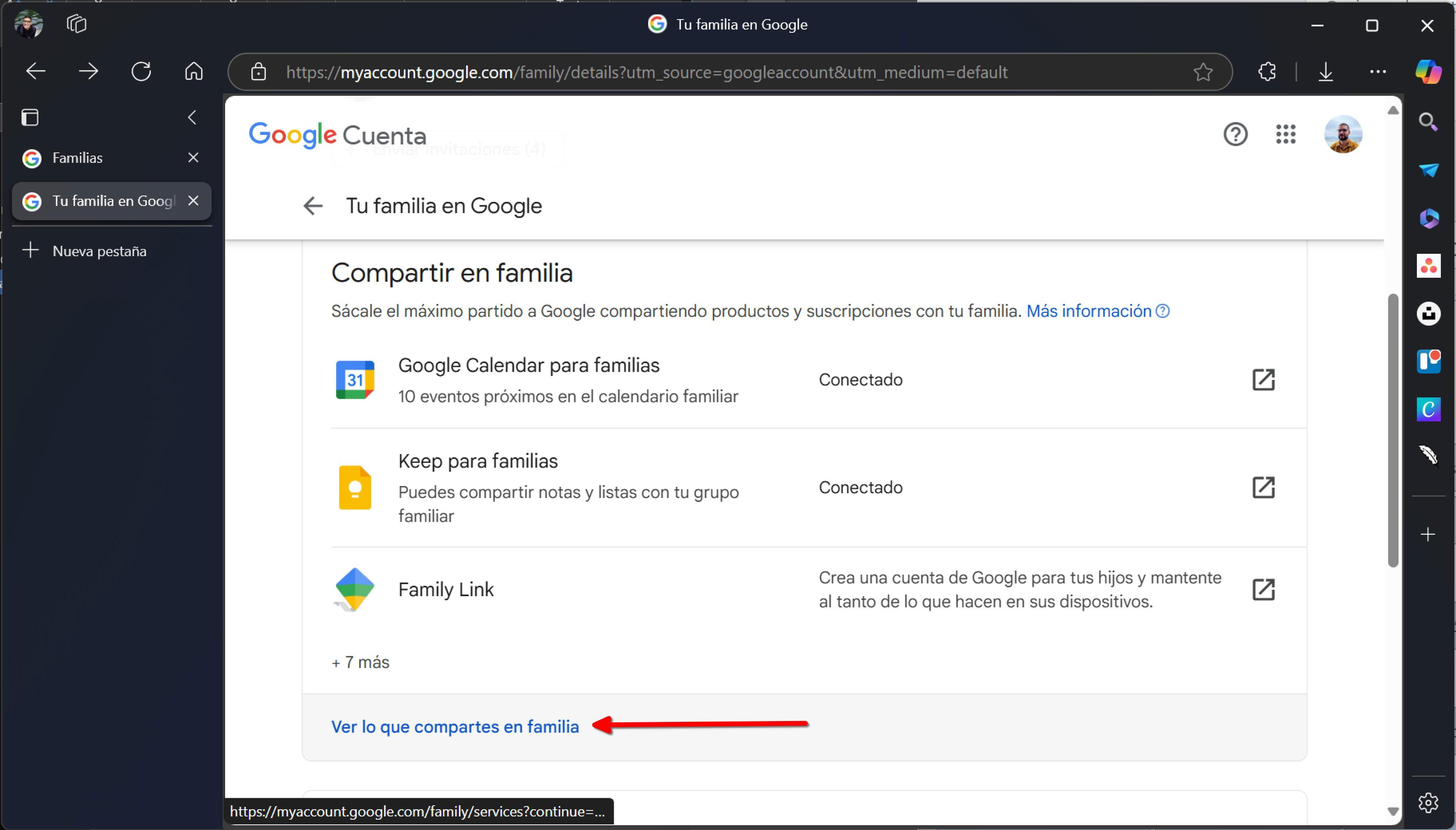Open Google Account help icon
The height and width of the screenshot is (830, 1456).
click(1235, 134)
